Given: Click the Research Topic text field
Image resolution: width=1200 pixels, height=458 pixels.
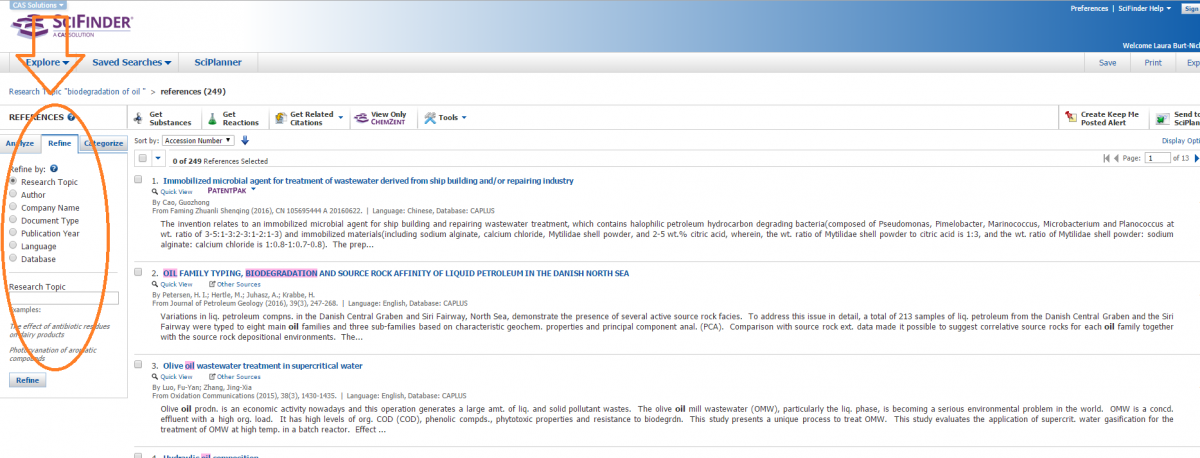Looking at the screenshot, I should click(x=64, y=298).
